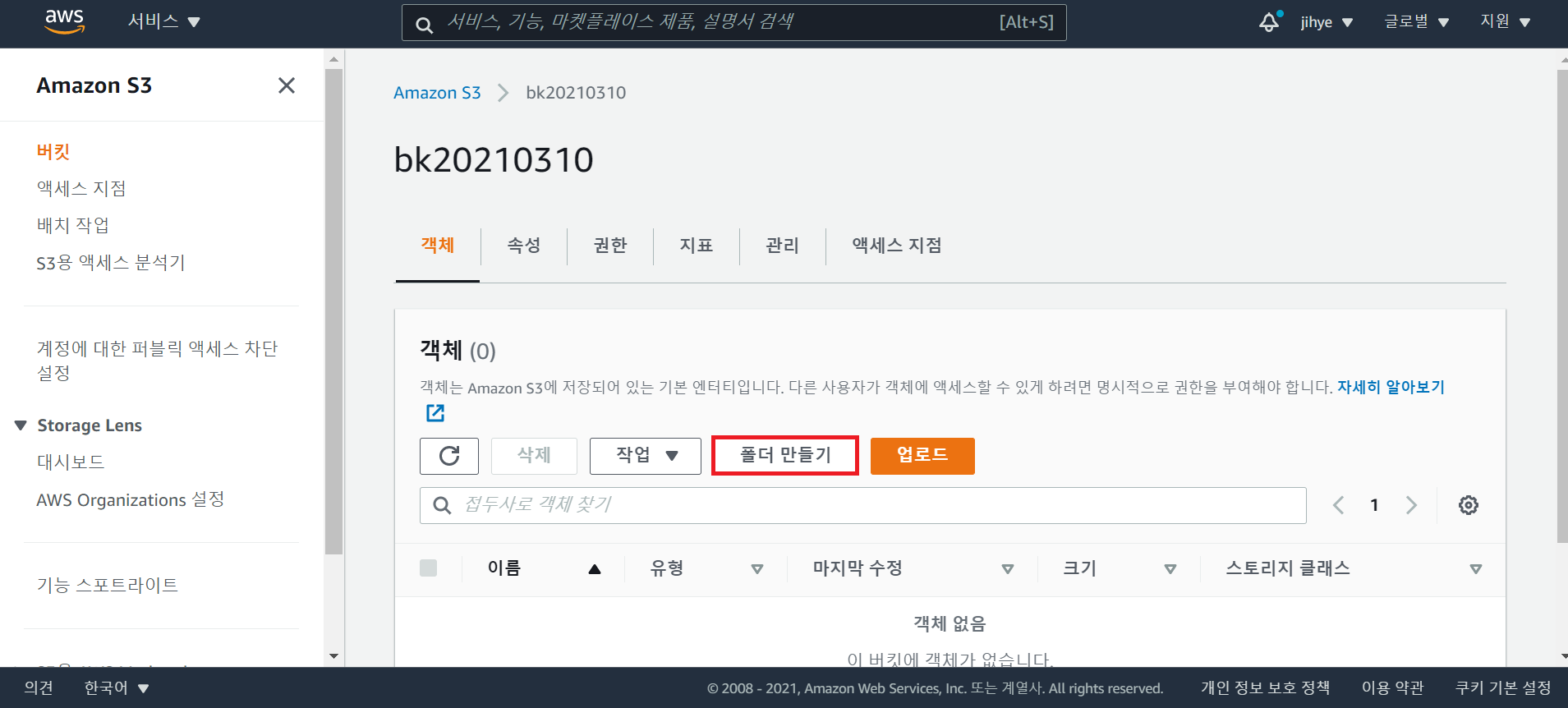The image size is (1568, 708).
Task: Sort by 유형 column arrow
Action: 757,569
